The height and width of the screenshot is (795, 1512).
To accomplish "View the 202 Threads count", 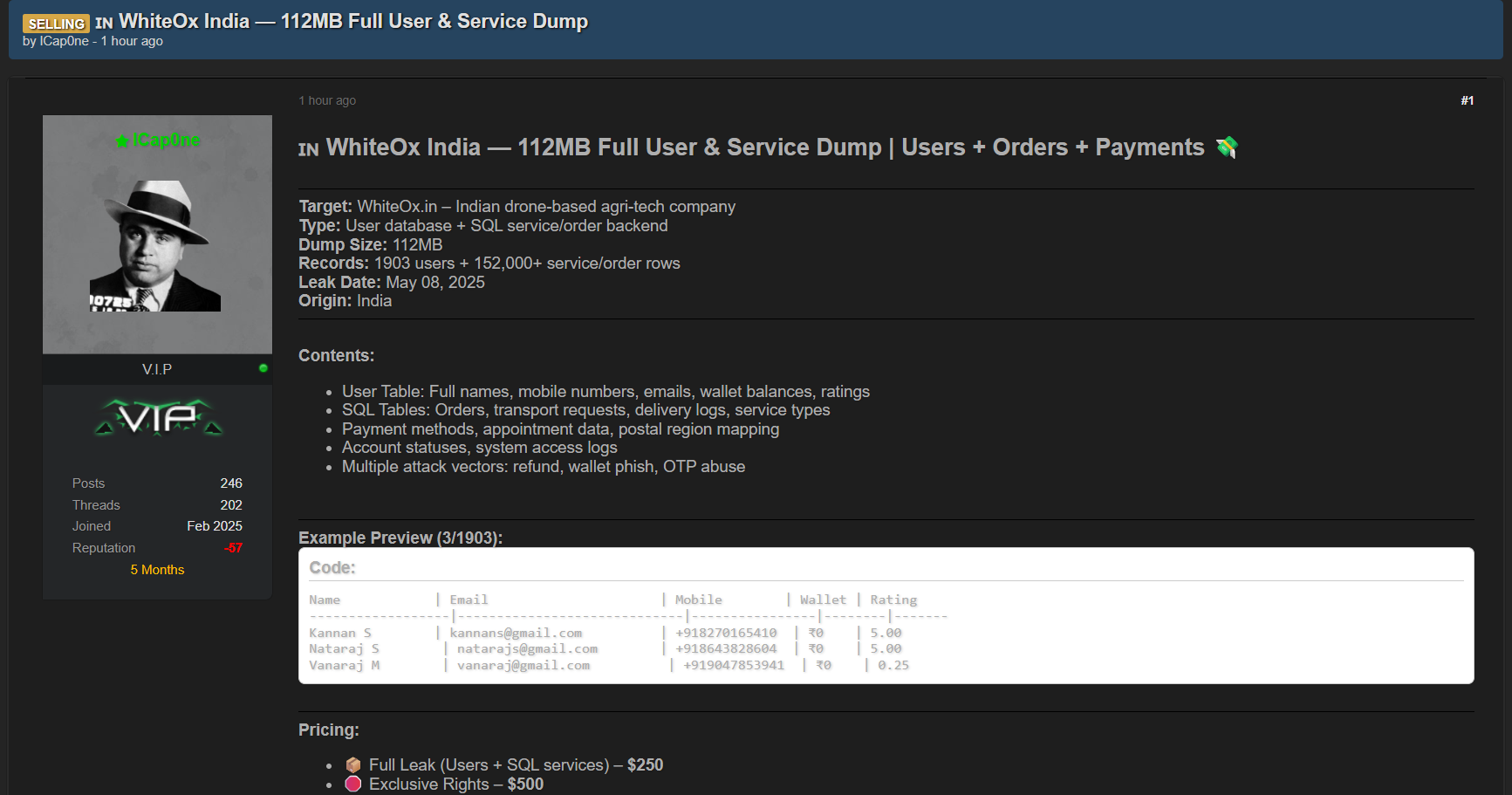I will pyautogui.click(x=231, y=505).
